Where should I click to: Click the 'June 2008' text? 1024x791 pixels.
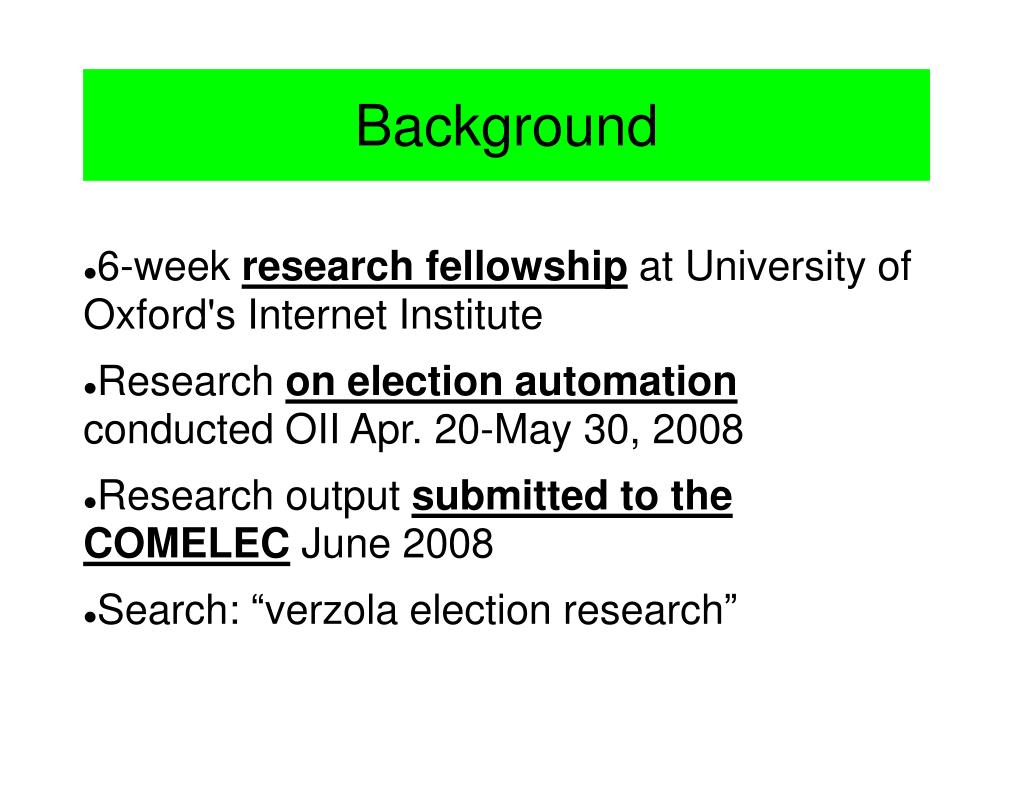click(397, 544)
